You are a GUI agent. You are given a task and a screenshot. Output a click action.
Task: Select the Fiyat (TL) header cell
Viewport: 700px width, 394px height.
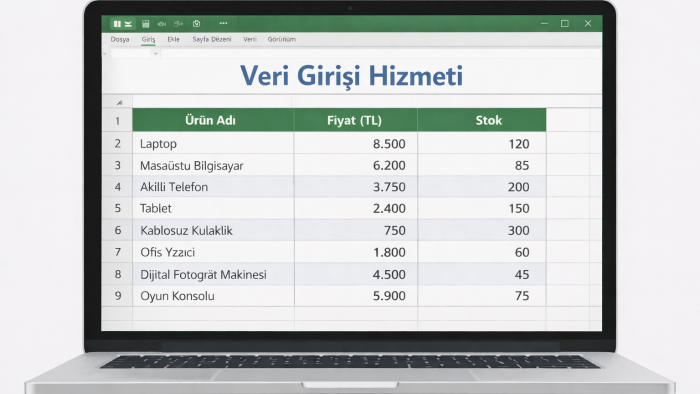355,120
